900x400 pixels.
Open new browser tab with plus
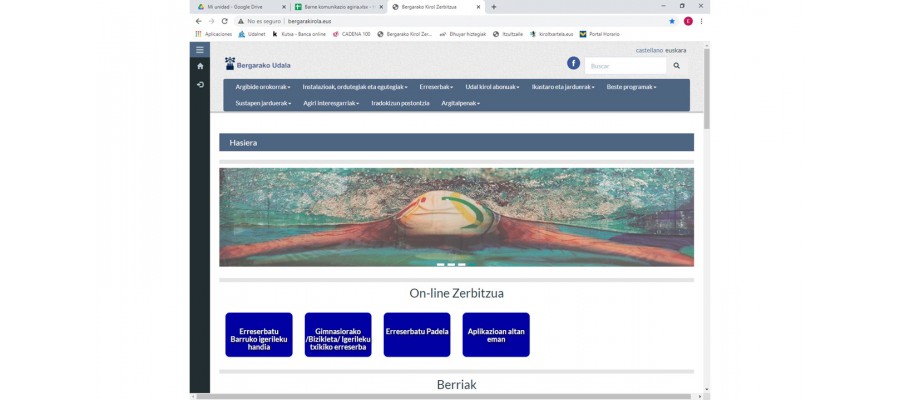(x=494, y=7)
